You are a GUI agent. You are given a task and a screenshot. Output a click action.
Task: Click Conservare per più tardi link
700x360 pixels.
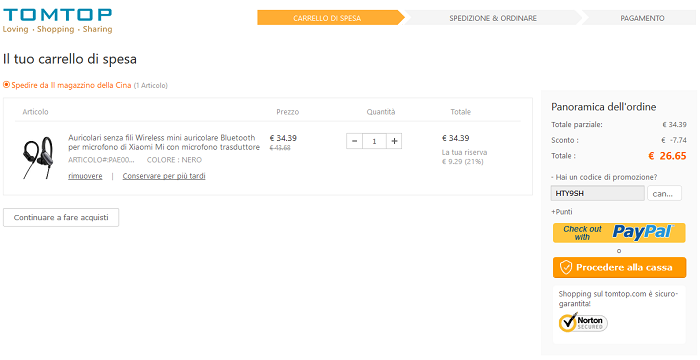164,176
